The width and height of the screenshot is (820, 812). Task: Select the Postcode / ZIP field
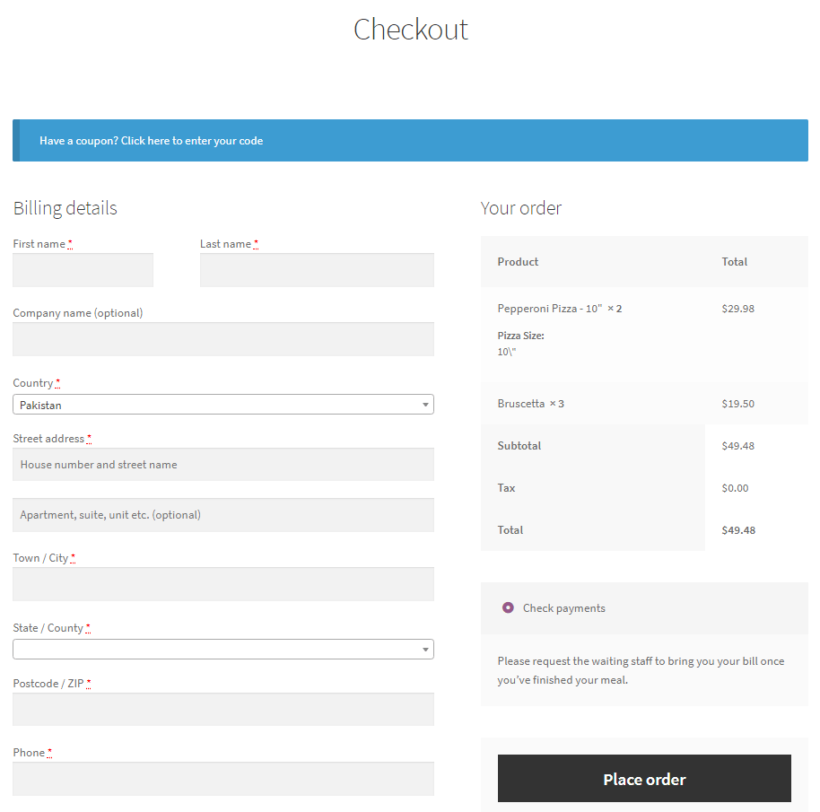(222, 709)
